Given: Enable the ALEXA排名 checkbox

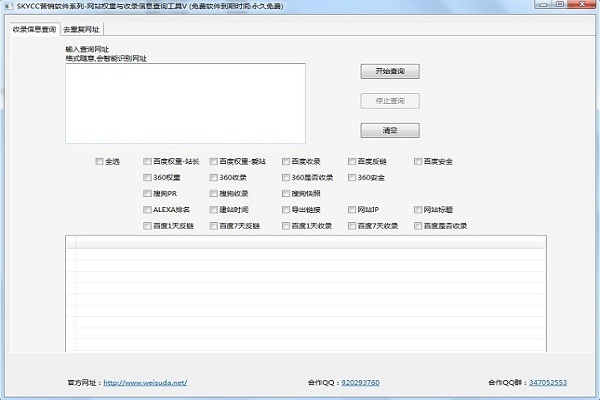Looking at the screenshot, I should [147, 210].
